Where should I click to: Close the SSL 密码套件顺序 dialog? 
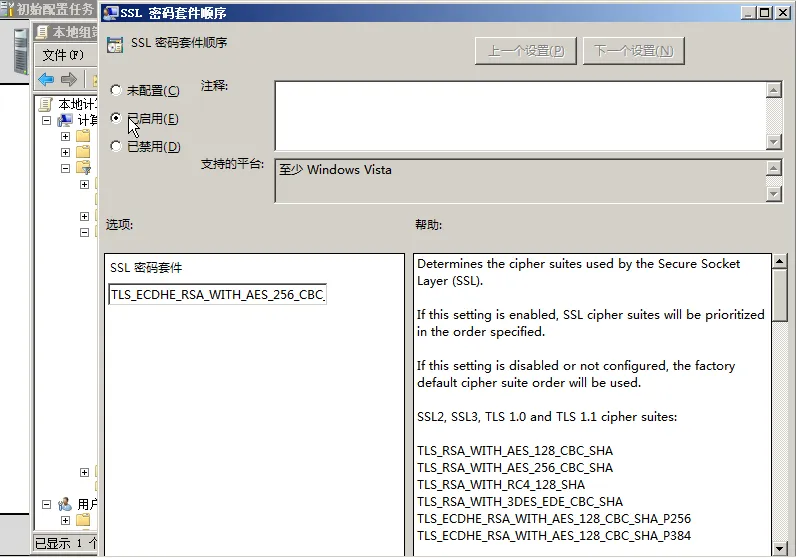coord(783,13)
